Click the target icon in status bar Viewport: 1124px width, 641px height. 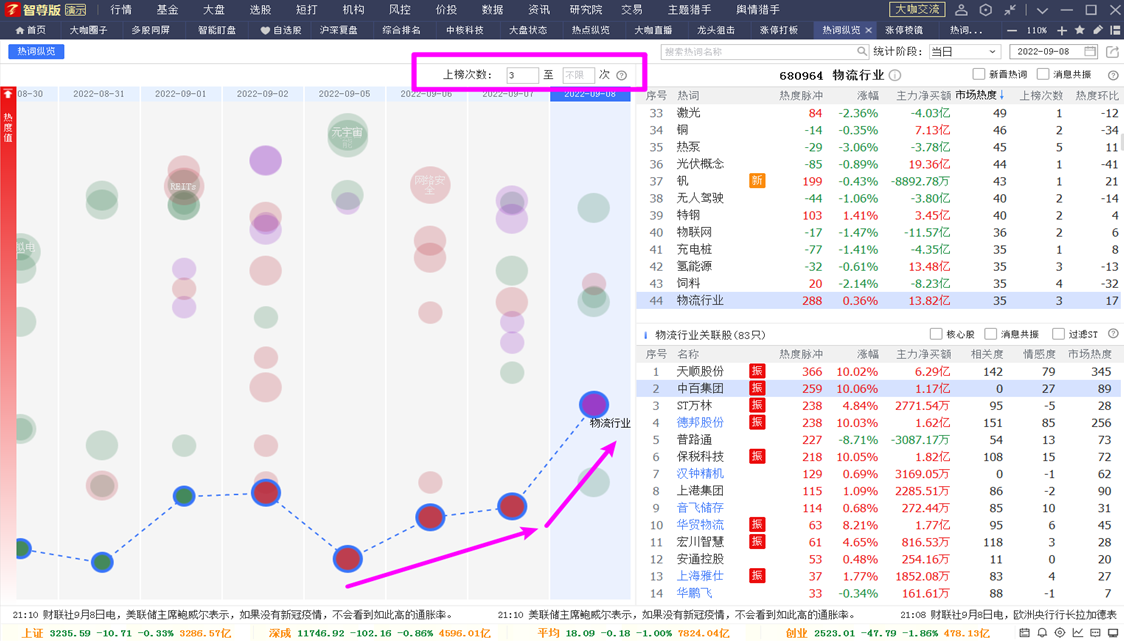pos(1060,633)
